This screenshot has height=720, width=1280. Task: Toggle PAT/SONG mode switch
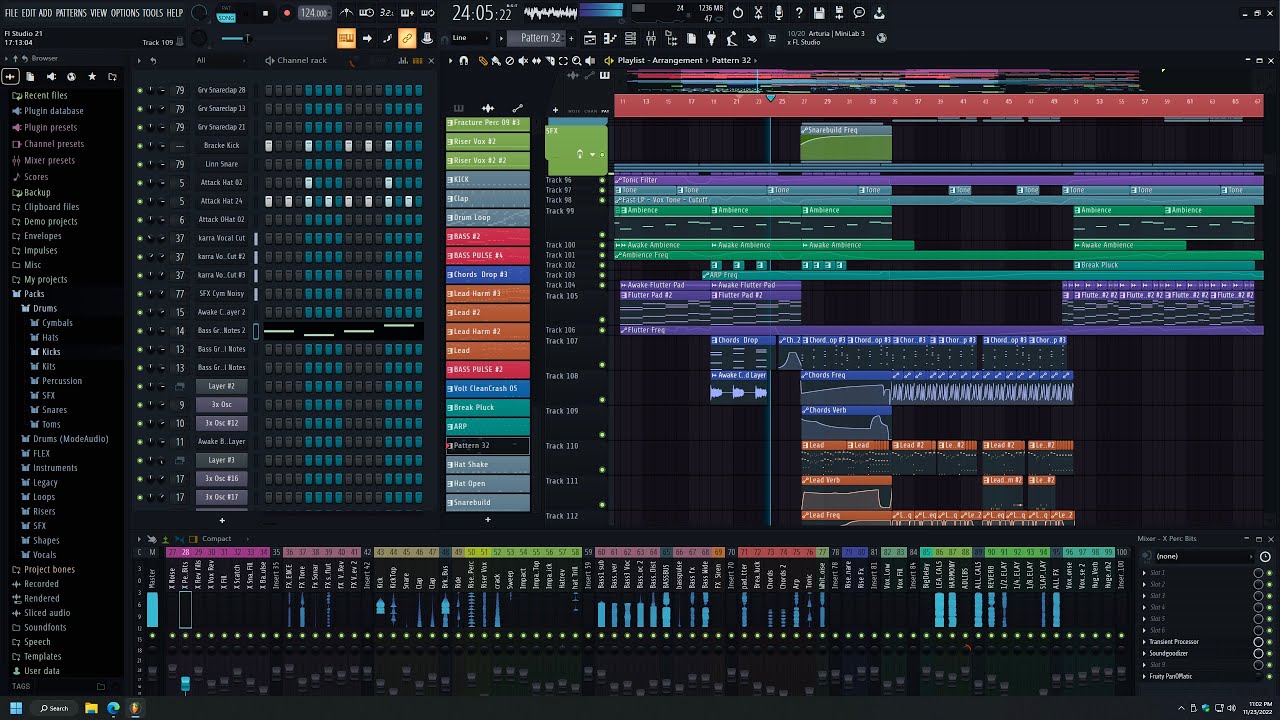point(226,15)
